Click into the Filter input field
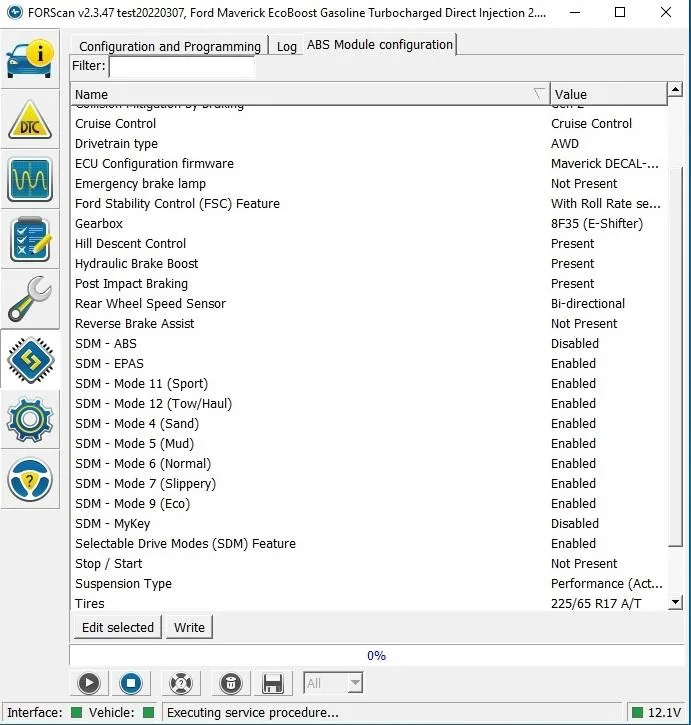Screen dimensions: 691x725 [182, 67]
